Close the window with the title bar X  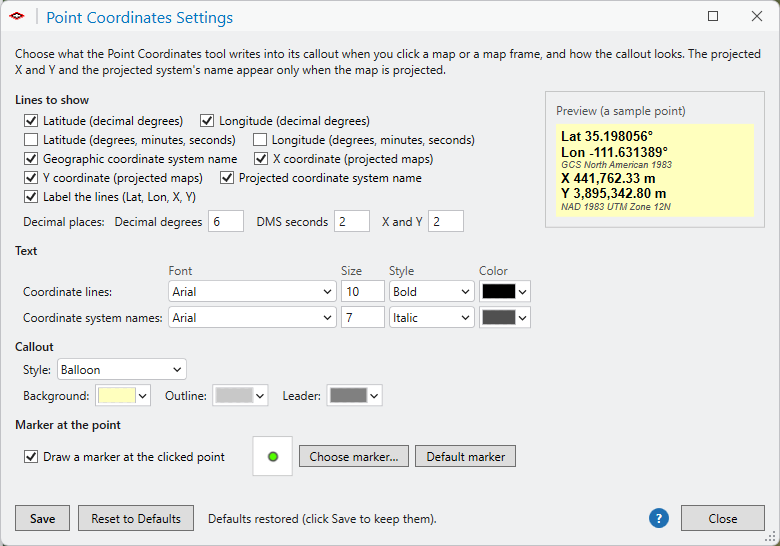tap(757, 16)
